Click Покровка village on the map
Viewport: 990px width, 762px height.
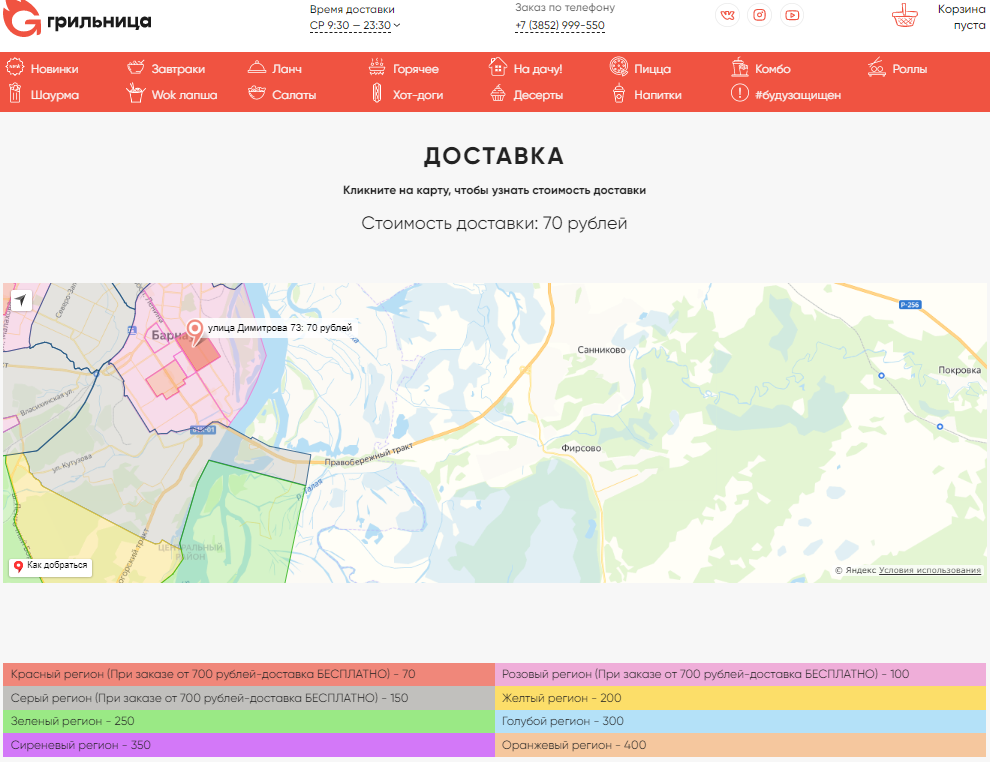[x=959, y=370]
